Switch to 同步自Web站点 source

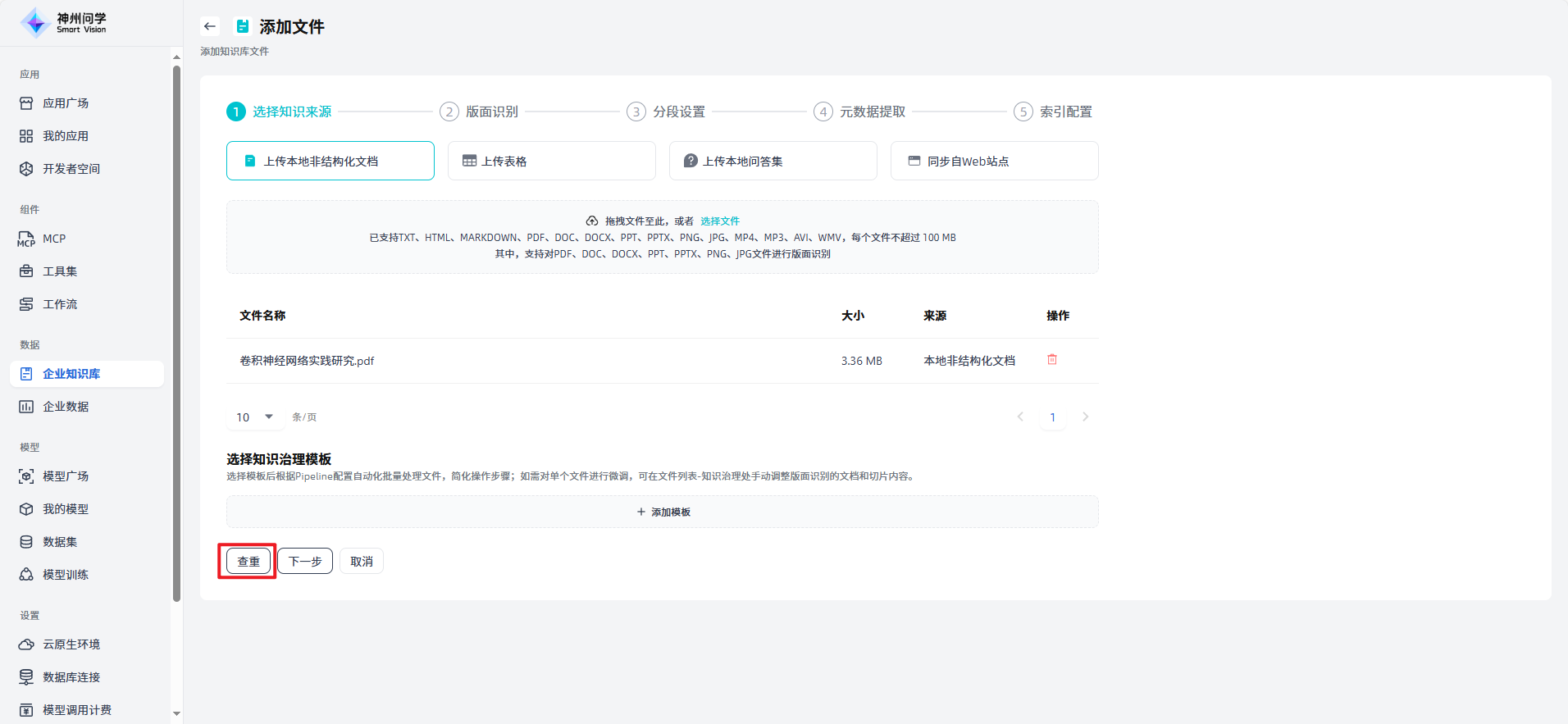994,161
